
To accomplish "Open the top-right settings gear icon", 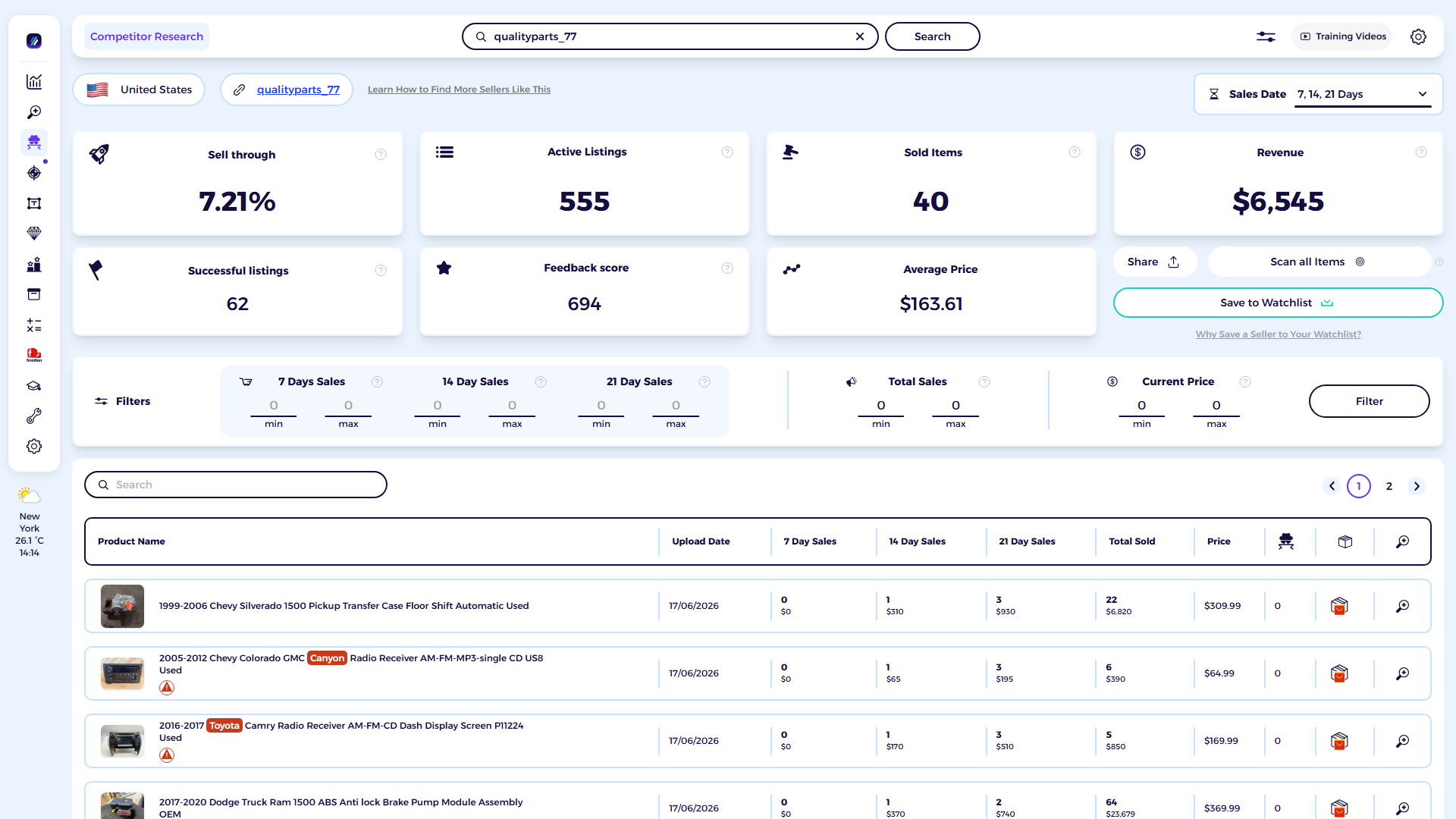I will (x=1418, y=36).
